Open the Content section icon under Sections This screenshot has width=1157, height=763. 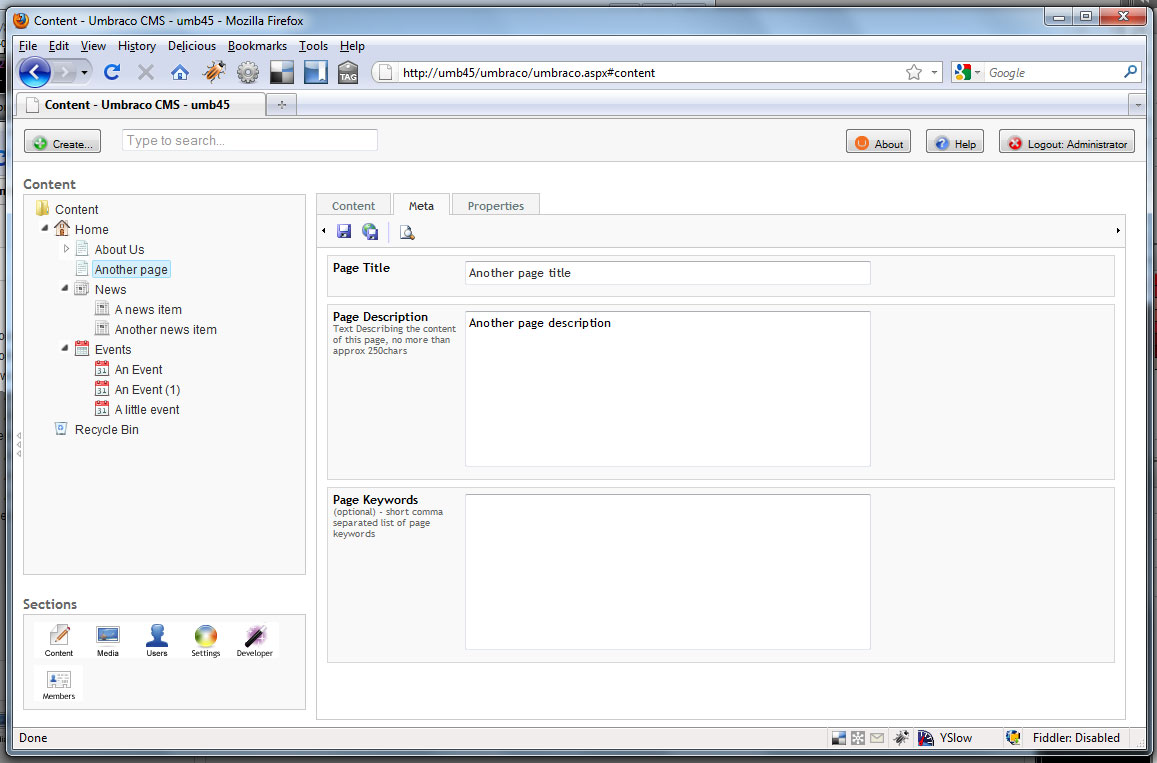59,640
